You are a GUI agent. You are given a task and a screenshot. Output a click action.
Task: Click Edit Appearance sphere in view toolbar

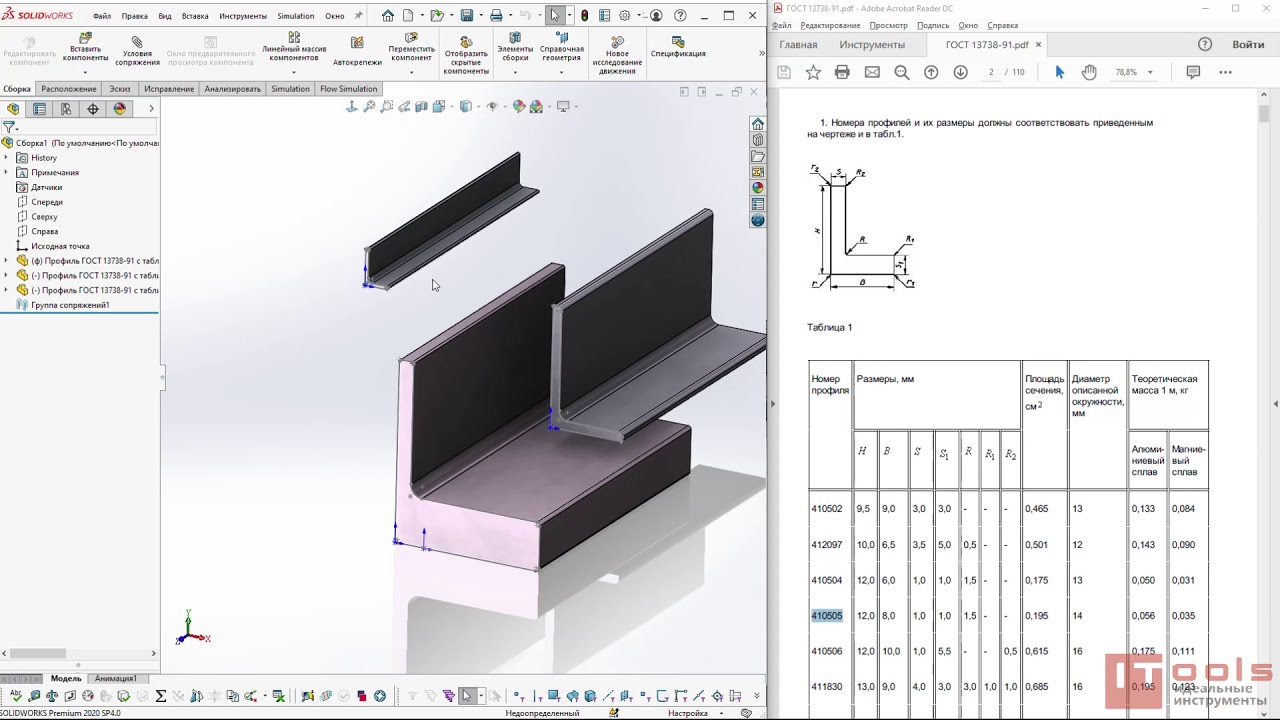(519, 106)
